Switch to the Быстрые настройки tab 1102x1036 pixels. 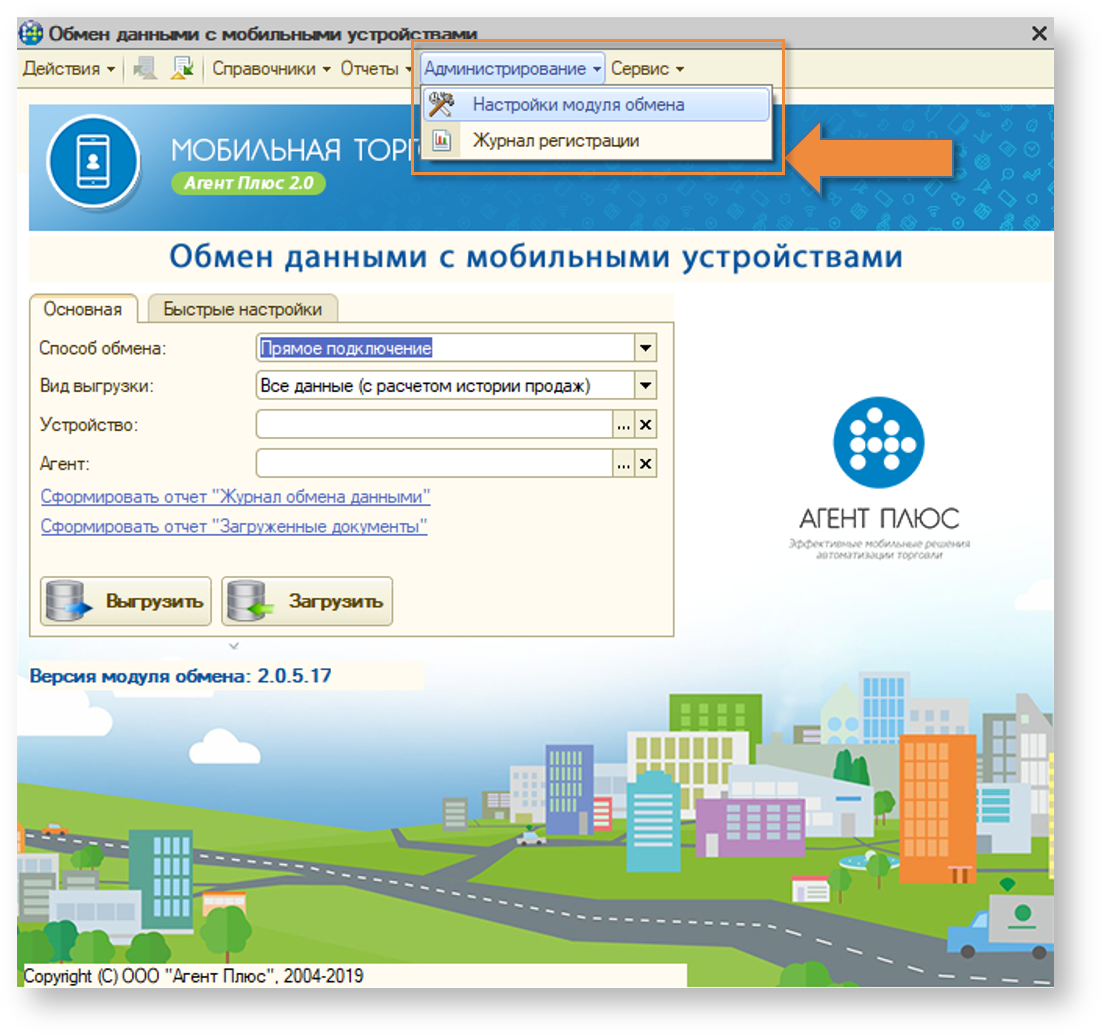tap(242, 309)
